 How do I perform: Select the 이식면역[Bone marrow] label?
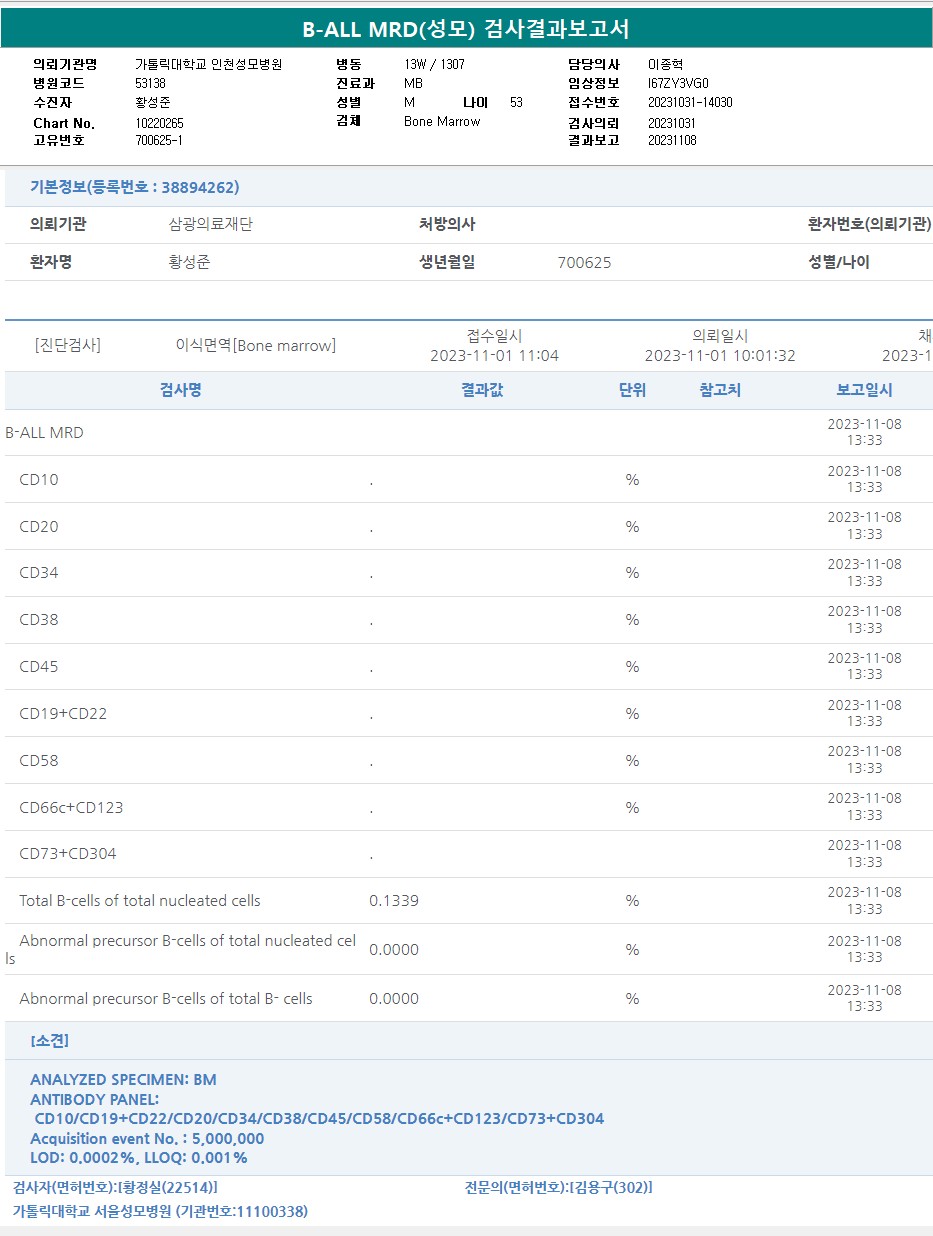coord(256,346)
